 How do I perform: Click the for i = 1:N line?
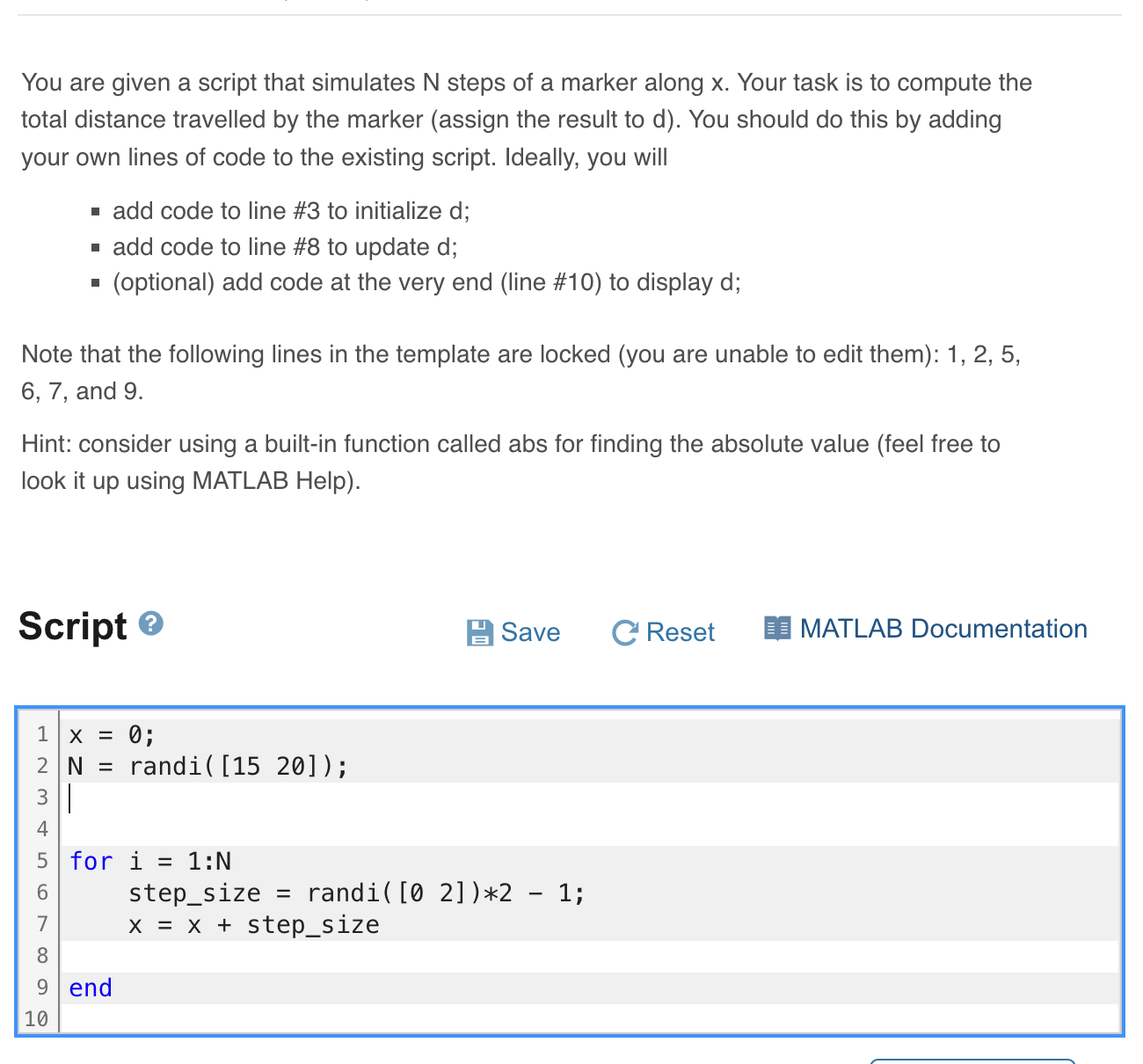click(x=149, y=861)
